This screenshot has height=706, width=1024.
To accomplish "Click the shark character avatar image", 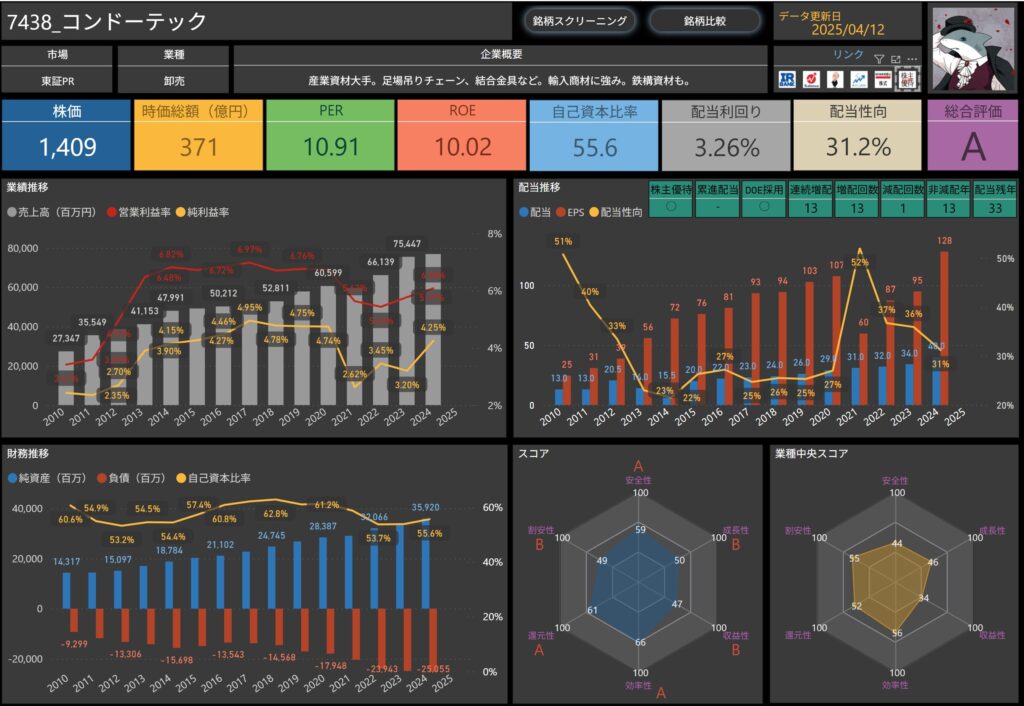I will click(974, 49).
